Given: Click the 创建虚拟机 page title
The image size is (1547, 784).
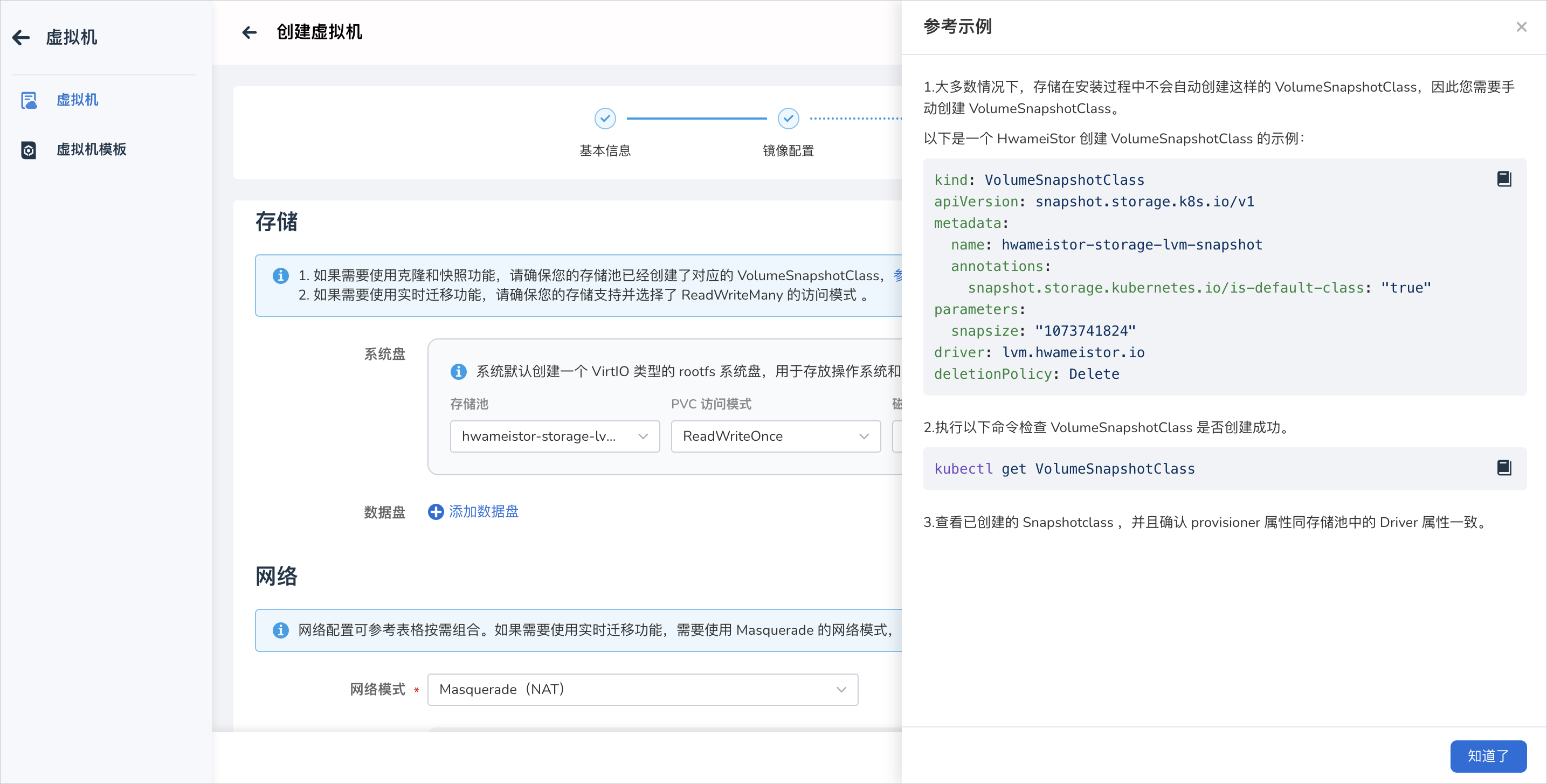Looking at the screenshot, I should point(320,32).
